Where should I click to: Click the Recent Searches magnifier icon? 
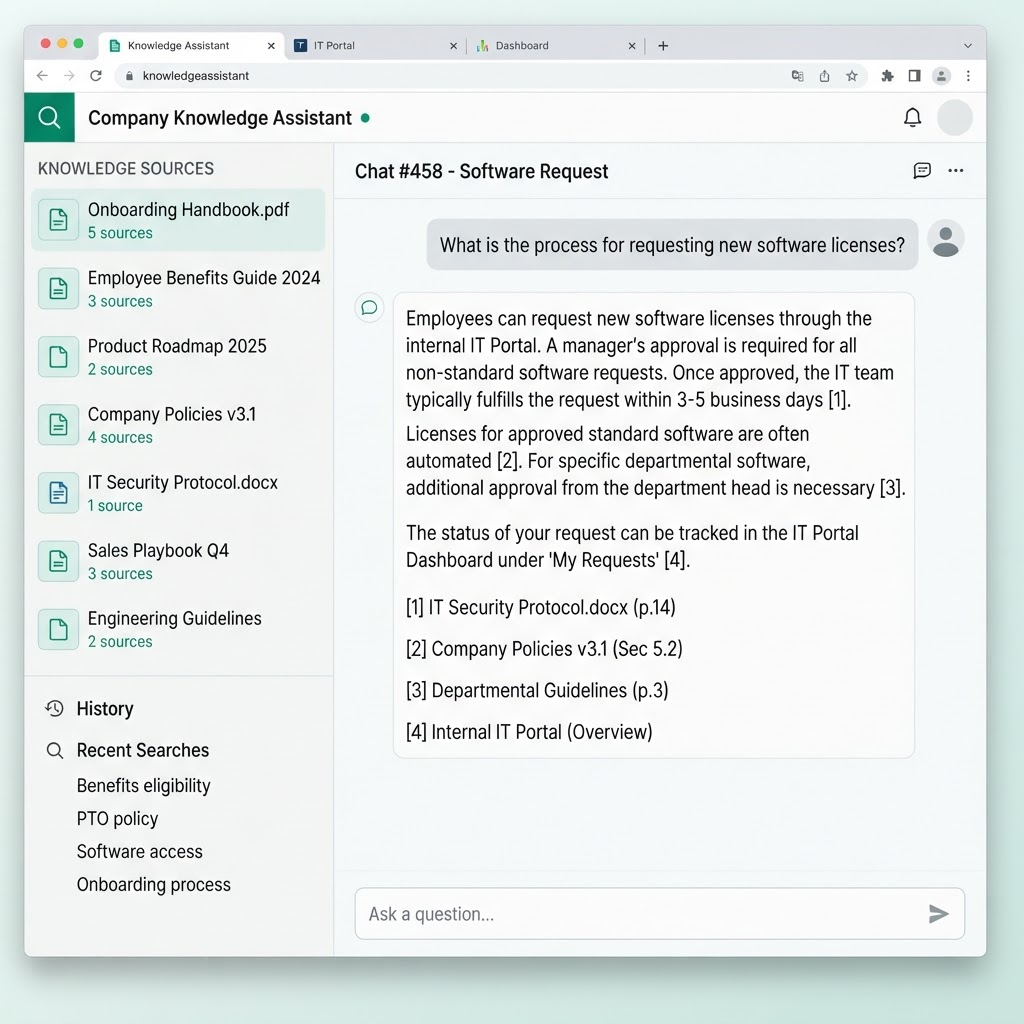tap(55, 750)
